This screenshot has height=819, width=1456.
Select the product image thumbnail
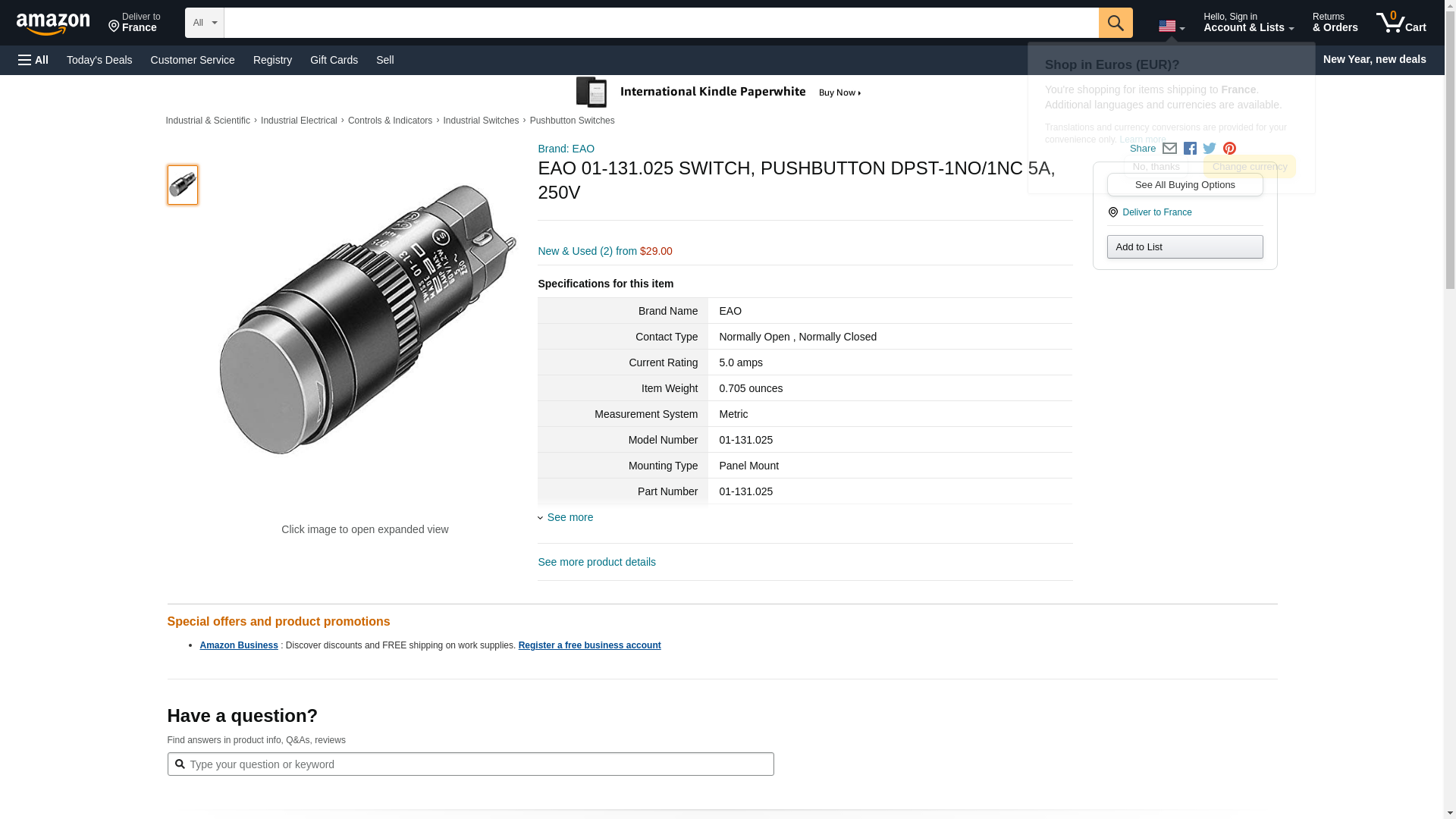[183, 185]
